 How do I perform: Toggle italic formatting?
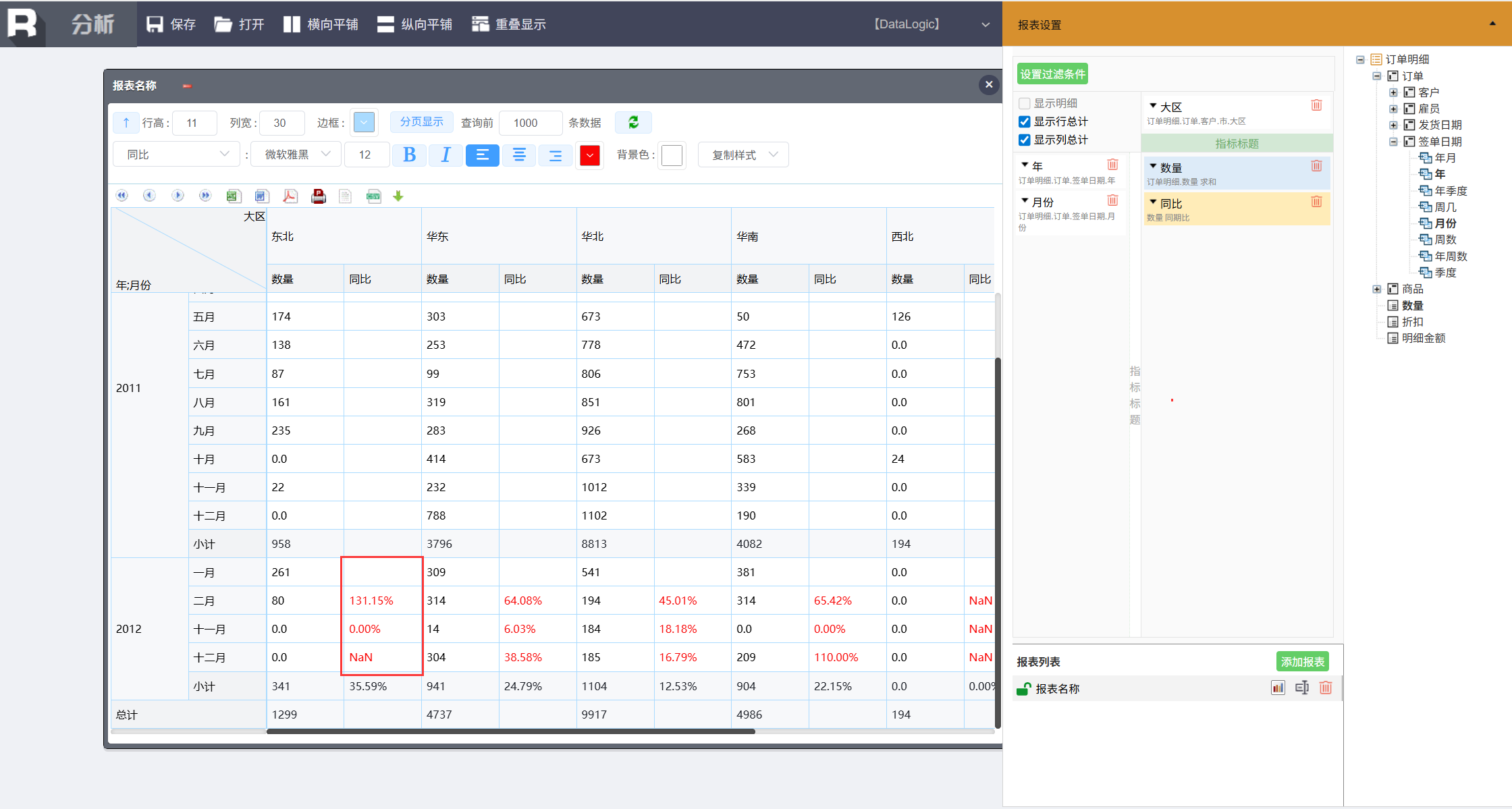[446, 155]
